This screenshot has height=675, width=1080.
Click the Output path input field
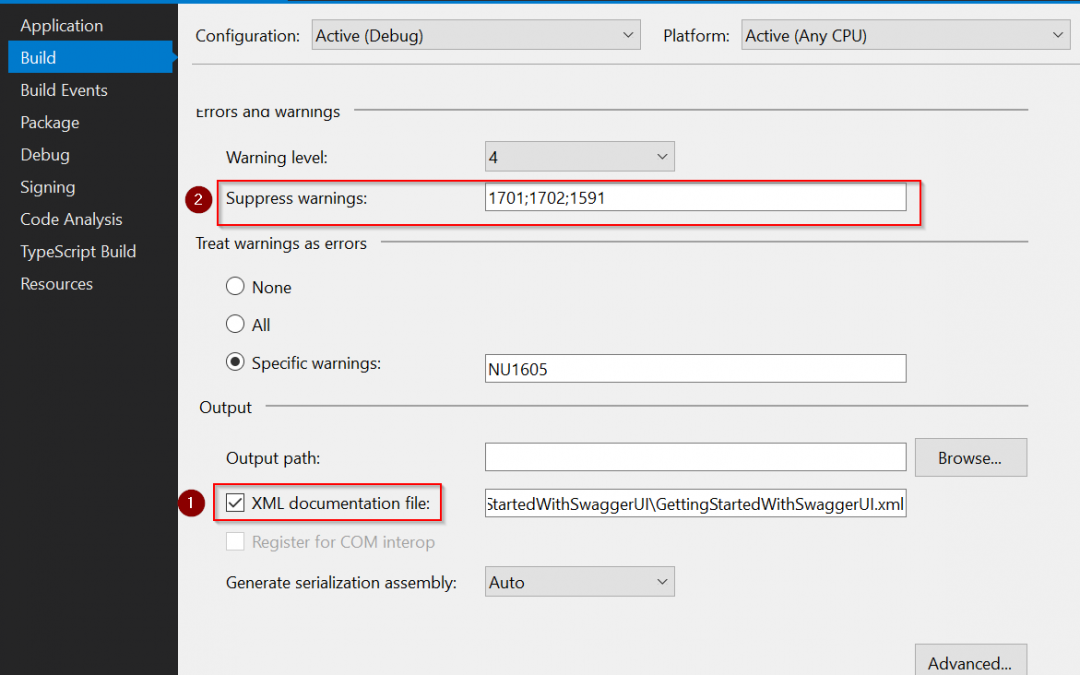[695, 458]
